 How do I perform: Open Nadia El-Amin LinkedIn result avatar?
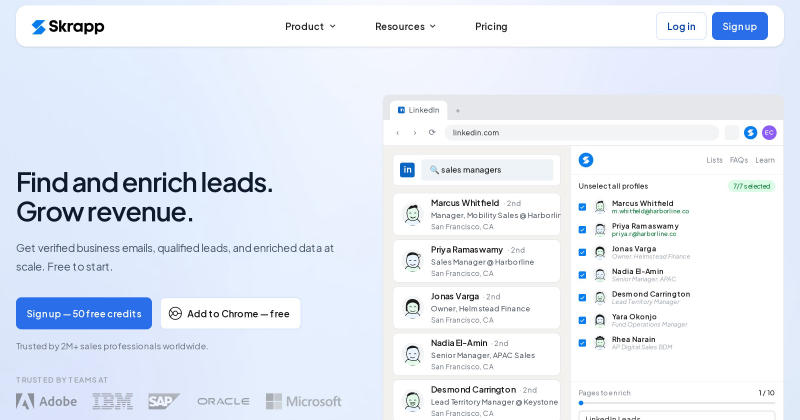(412, 355)
